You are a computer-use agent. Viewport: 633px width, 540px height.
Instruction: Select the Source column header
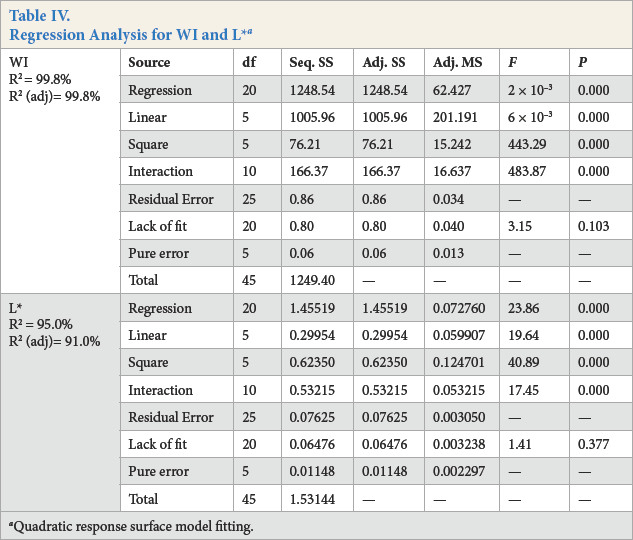[x=149, y=63]
